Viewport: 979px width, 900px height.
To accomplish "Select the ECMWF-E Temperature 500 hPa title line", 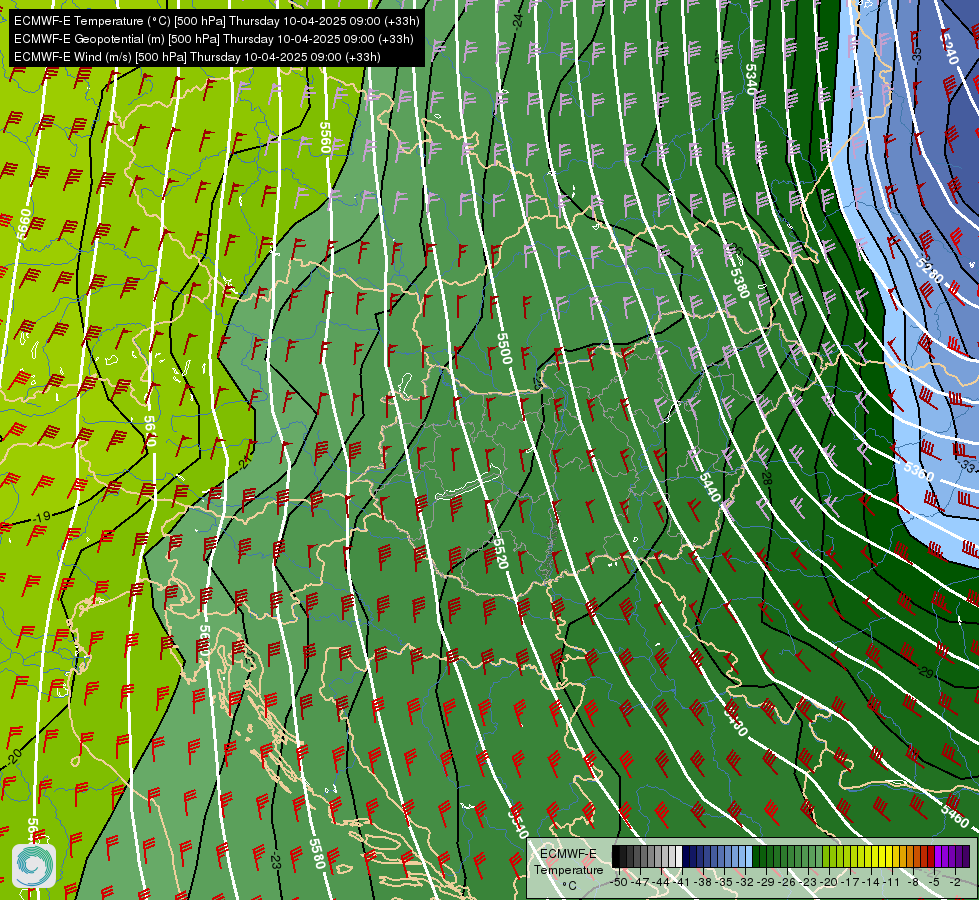I will [x=217, y=21].
